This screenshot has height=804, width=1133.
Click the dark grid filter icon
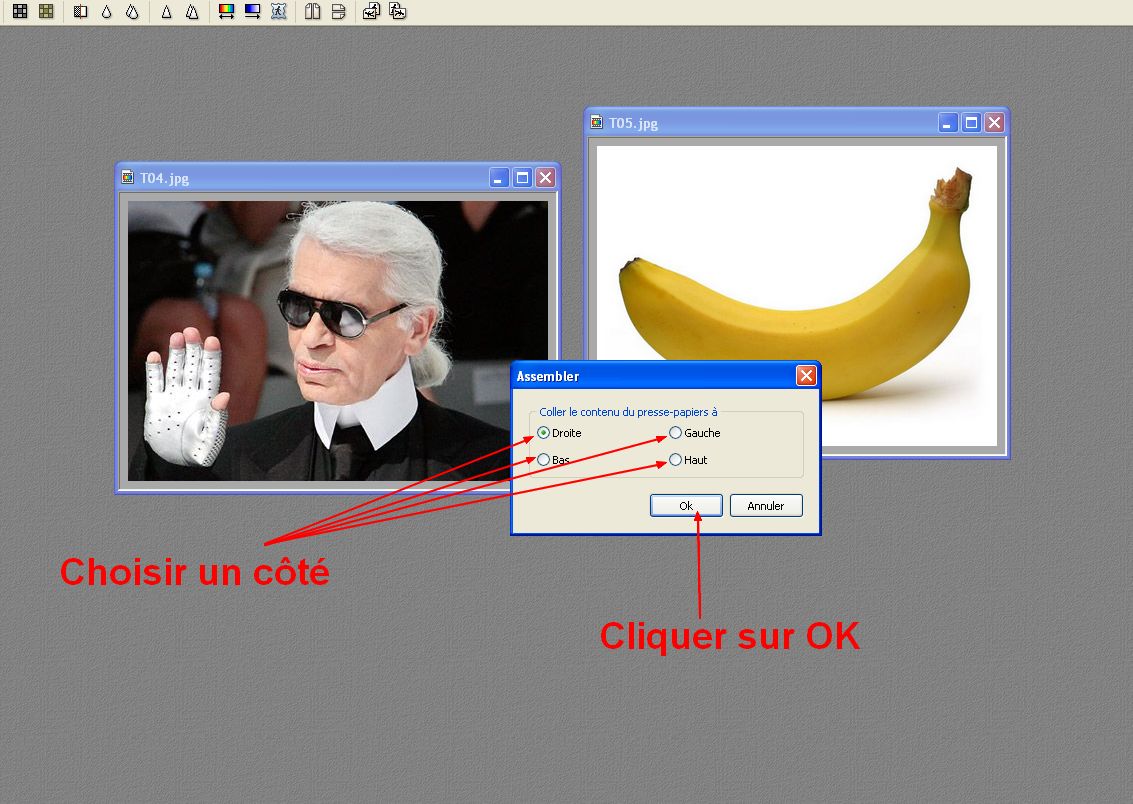coord(20,12)
